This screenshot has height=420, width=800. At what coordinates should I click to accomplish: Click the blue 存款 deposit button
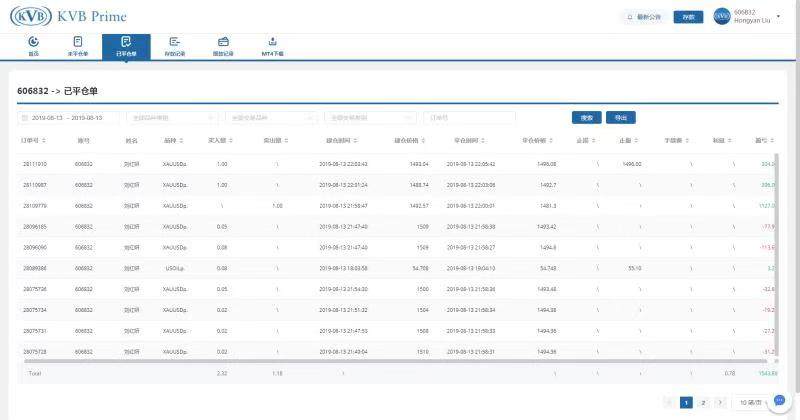[x=686, y=17]
